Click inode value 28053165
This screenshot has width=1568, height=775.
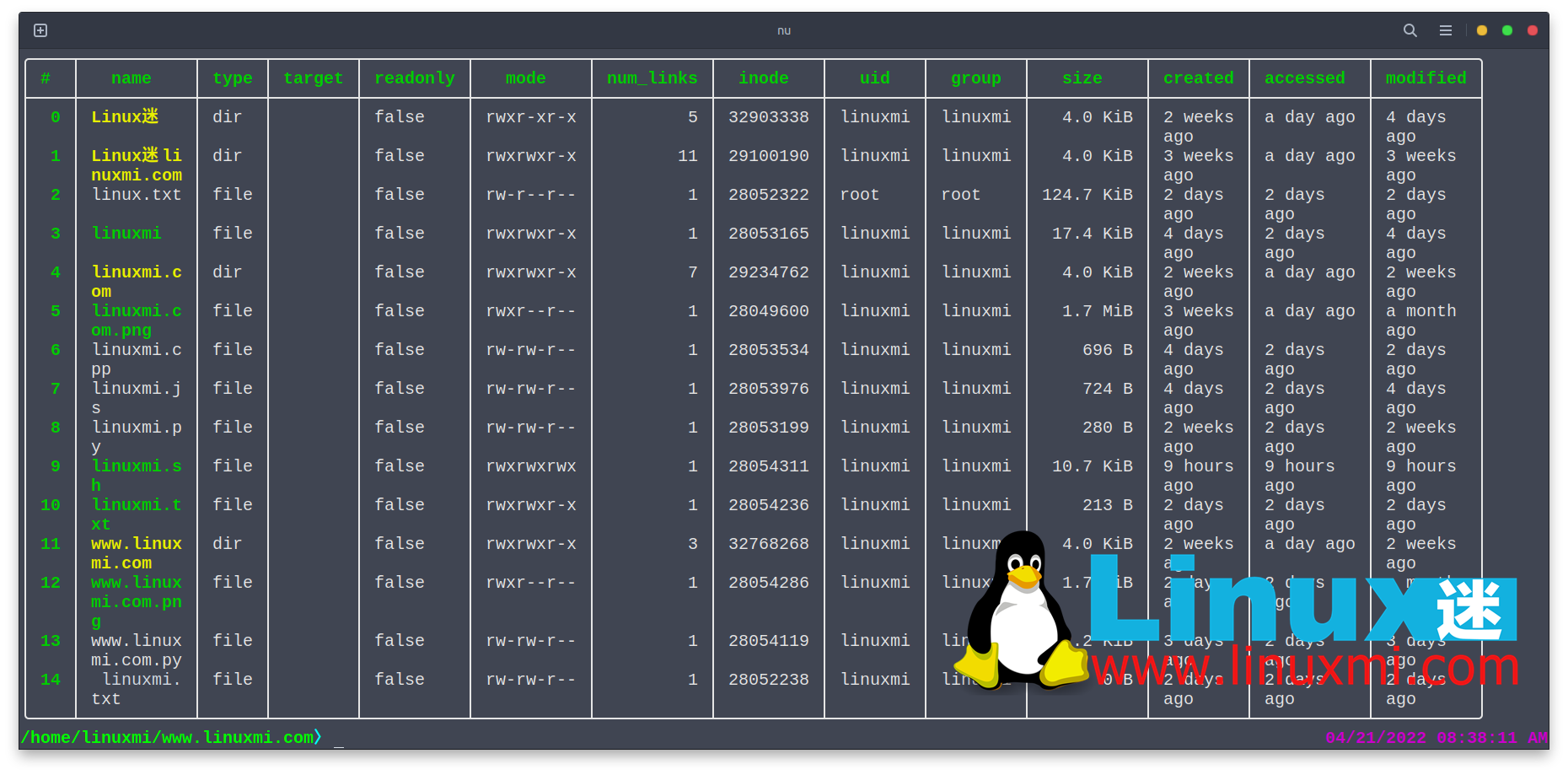coord(769,234)
